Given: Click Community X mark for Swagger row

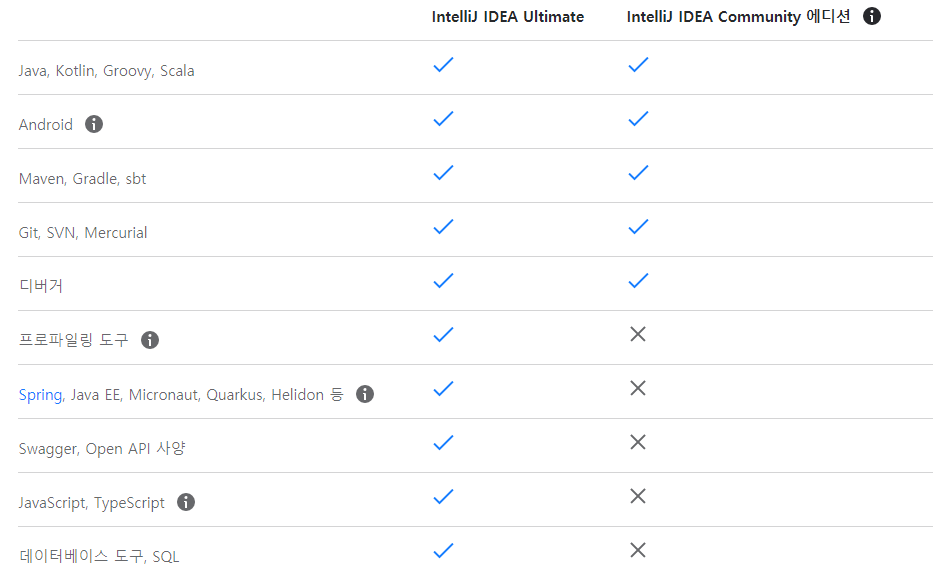Looking at the screenshot, I should click(638, 442).
